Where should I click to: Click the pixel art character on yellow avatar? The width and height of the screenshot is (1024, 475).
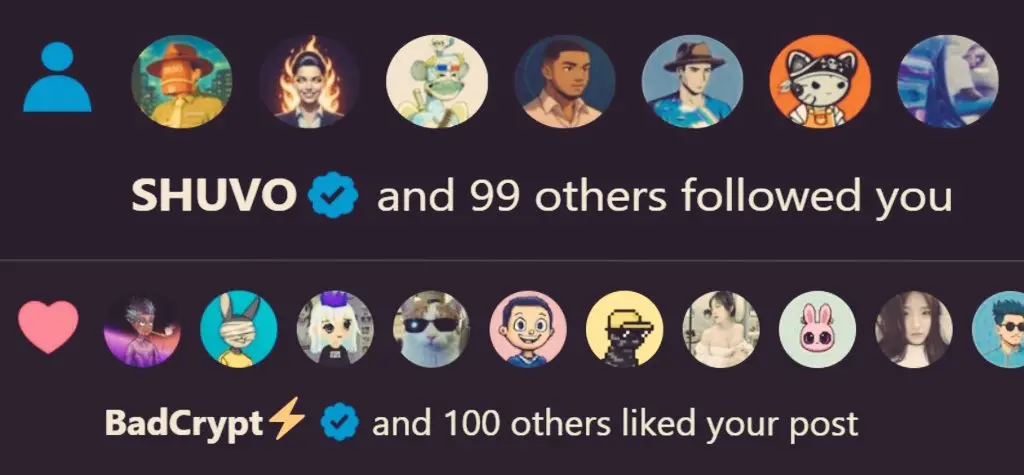coord(624,329)
